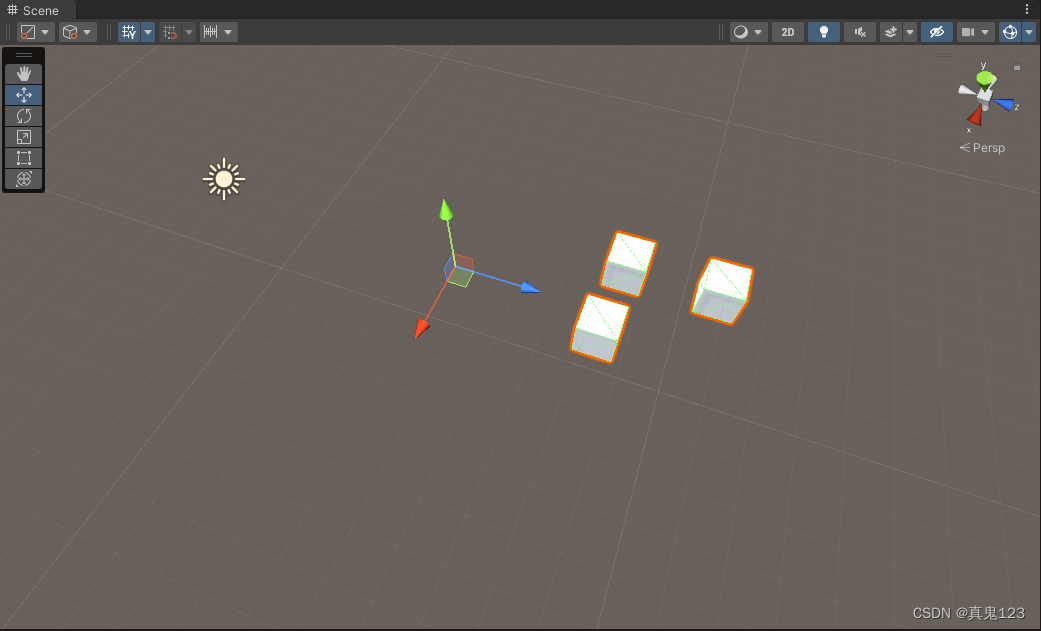The image size is (1041, 631).
Task: Select the combined Transform tool
Action: tap(24, 179)
